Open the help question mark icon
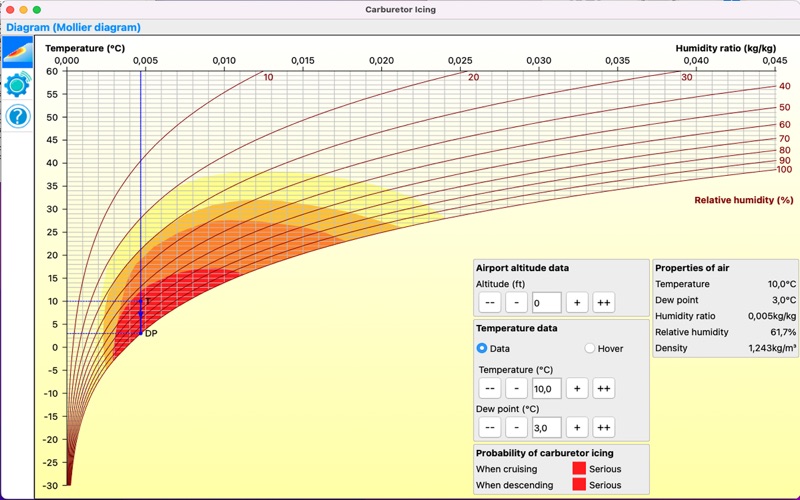 [18, 116]
